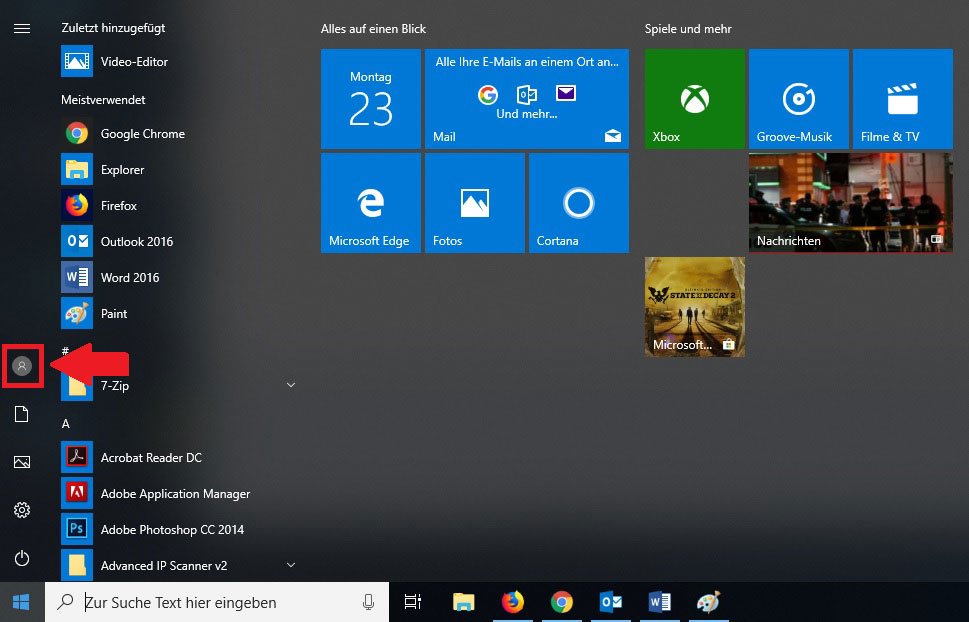Screen dimensions: 969x622
Task: Click the 'A' letter header in app list
Action: tap(66, 424)
